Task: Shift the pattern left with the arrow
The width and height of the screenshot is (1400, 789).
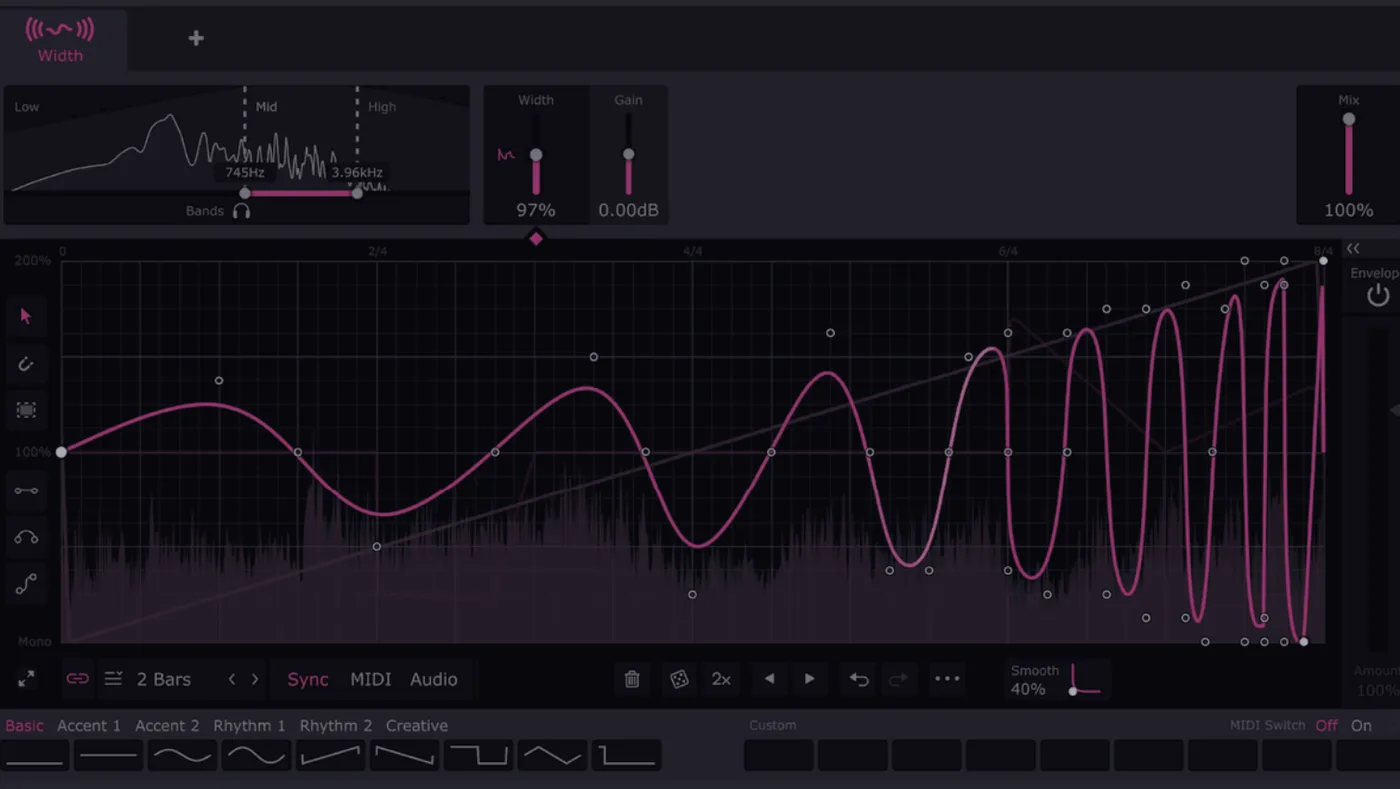Action: (769, 679)
